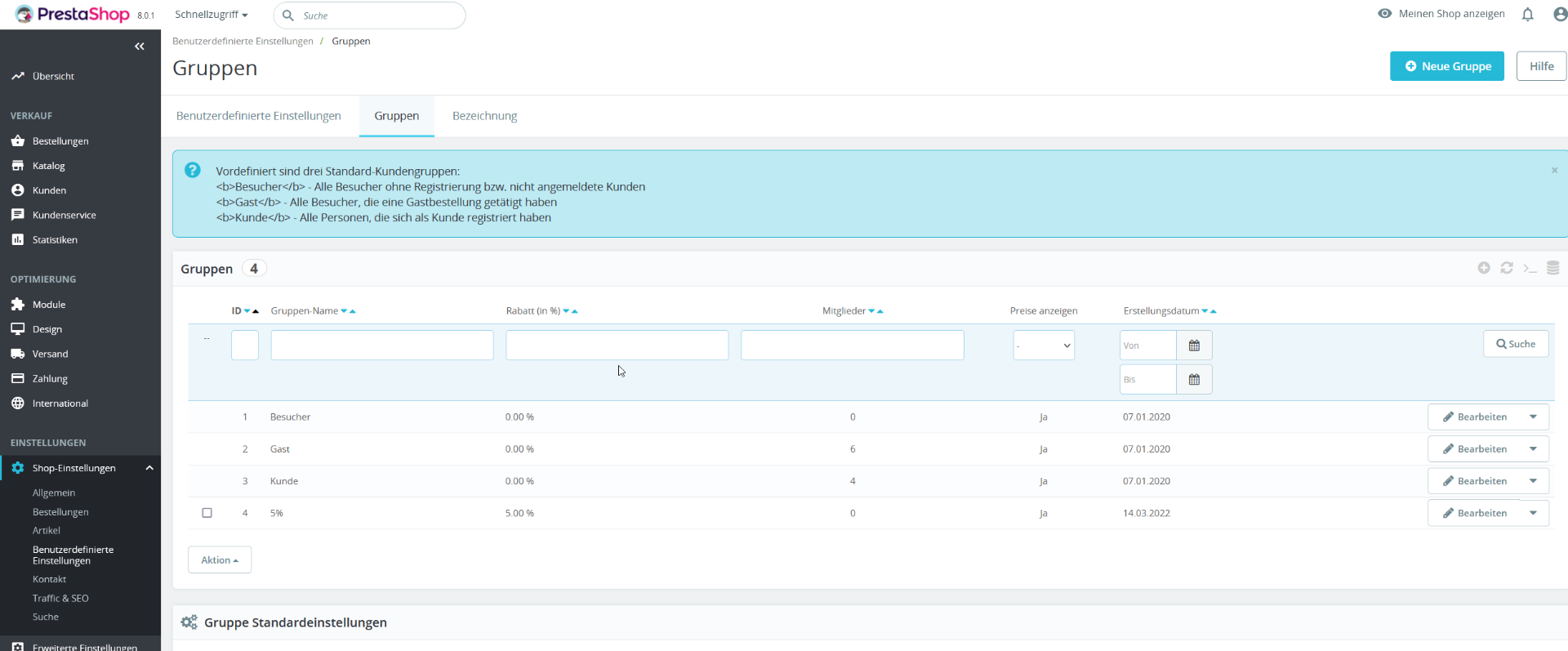This screenshot has height=651, width=1568.
Task: Click the Versand truck icon
Action: click(18, 354)
